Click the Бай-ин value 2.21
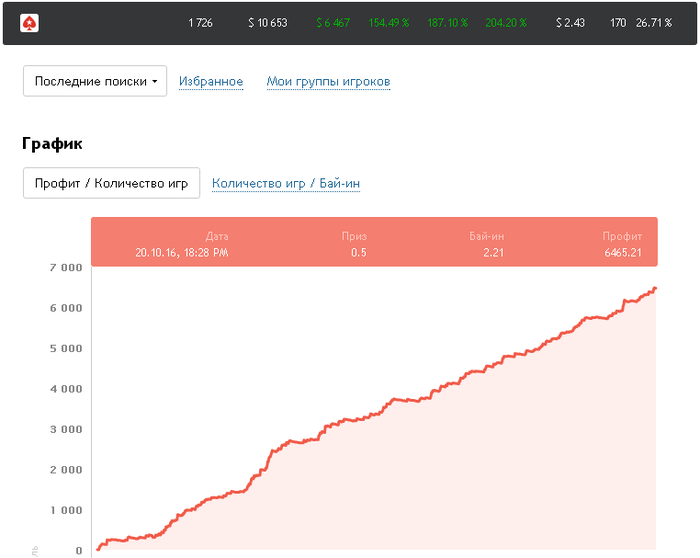This screenshot has height=558, width=700. [493, 253]
